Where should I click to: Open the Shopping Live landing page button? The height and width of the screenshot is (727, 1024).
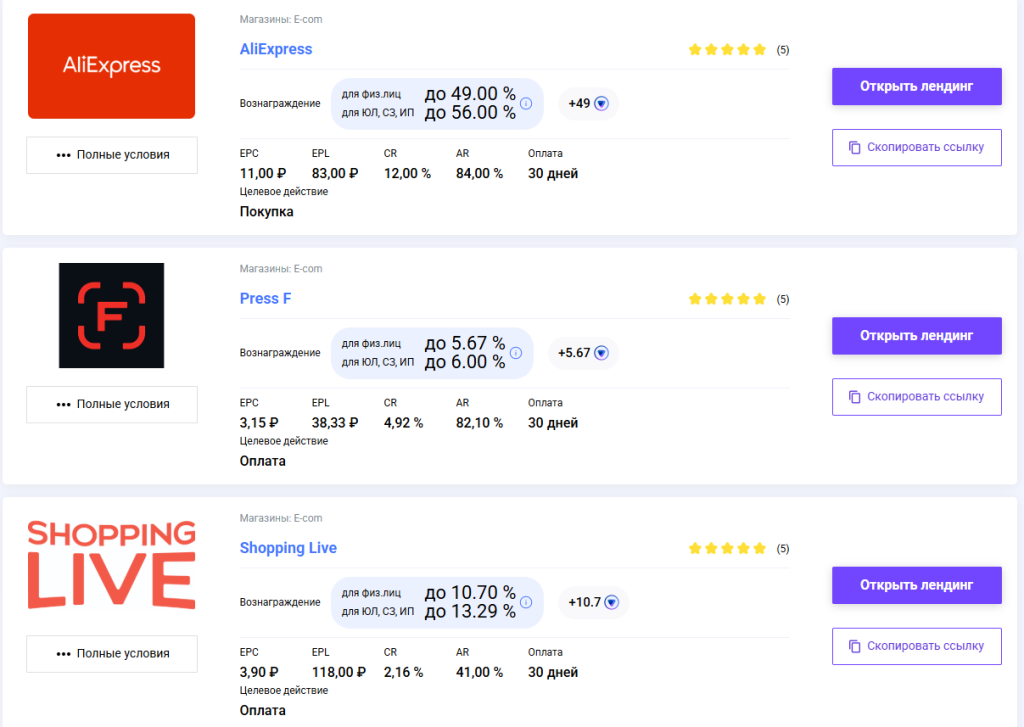(x=916, y=584)
